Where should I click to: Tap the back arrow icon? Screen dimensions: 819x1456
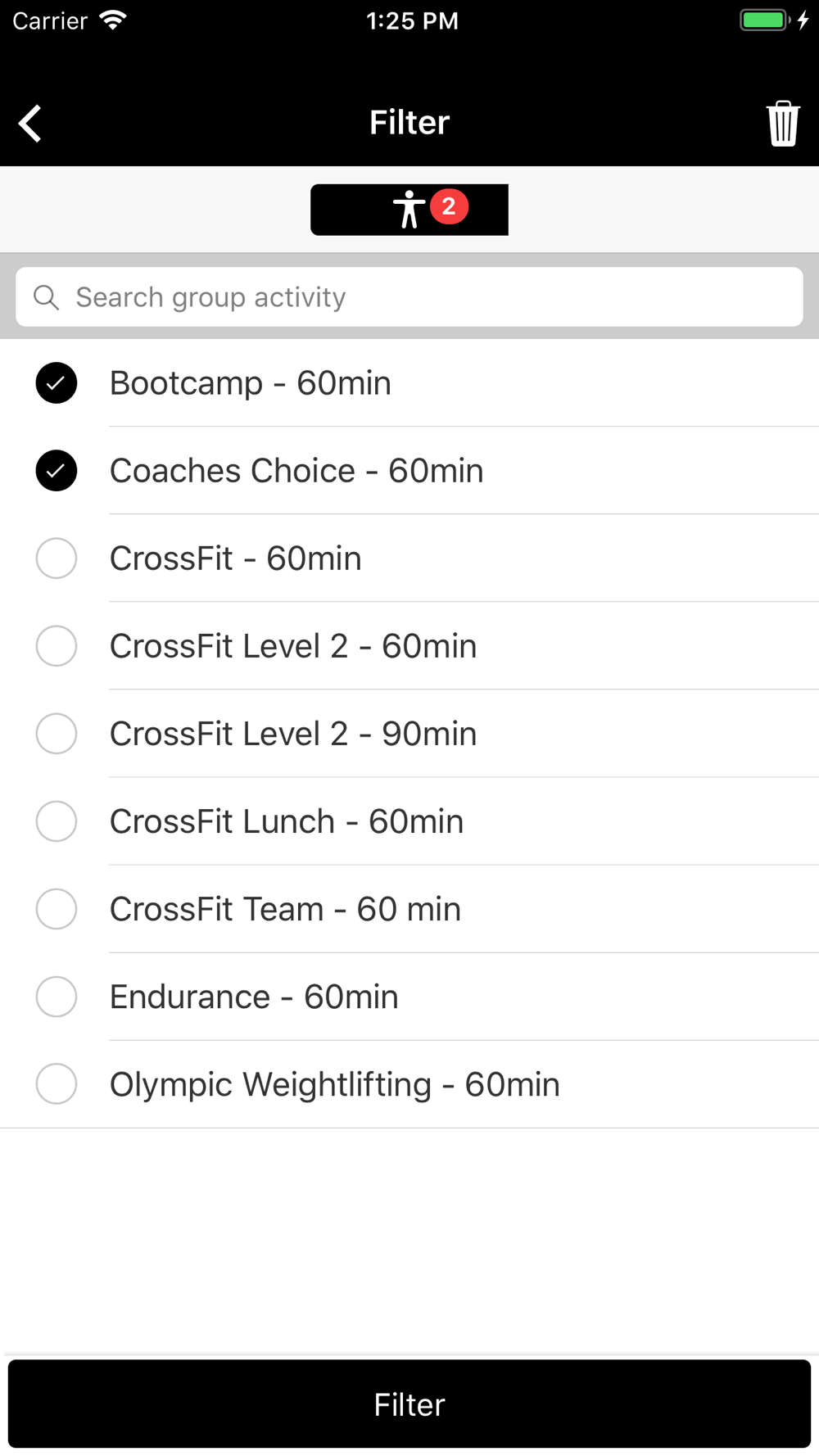[x=30, y=124]
